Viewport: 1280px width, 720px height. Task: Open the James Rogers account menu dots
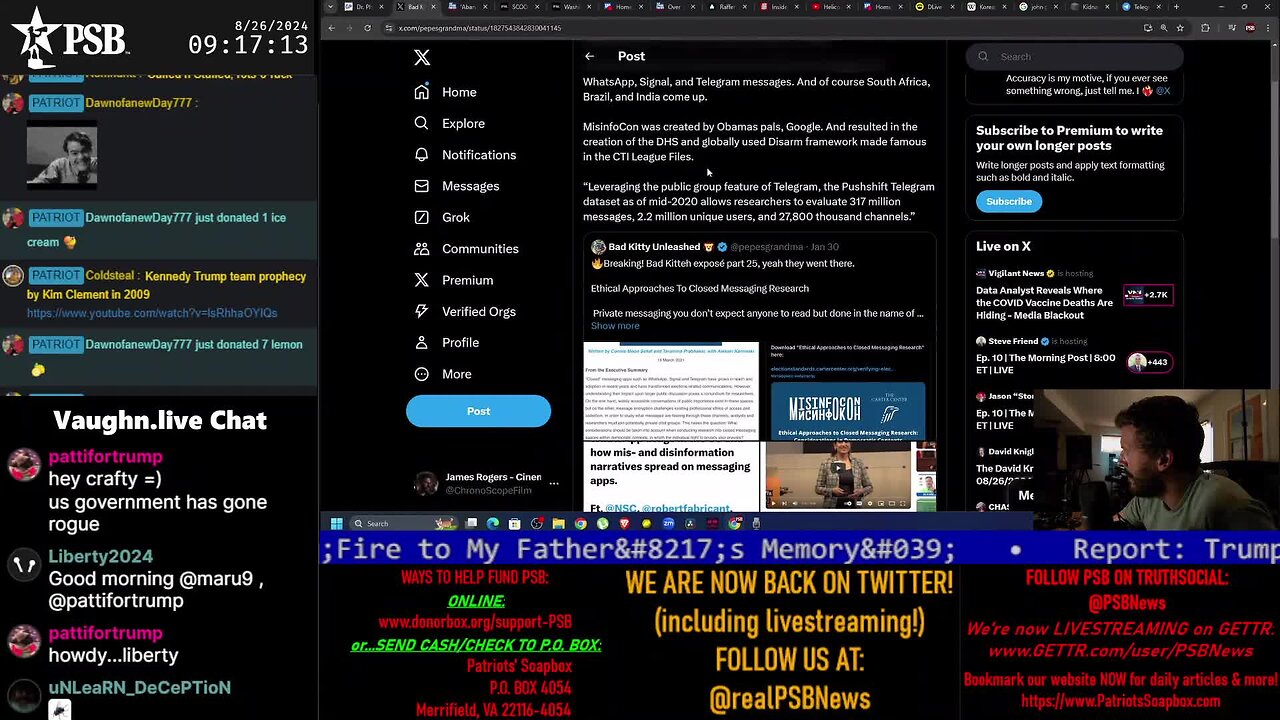point(554,484)
